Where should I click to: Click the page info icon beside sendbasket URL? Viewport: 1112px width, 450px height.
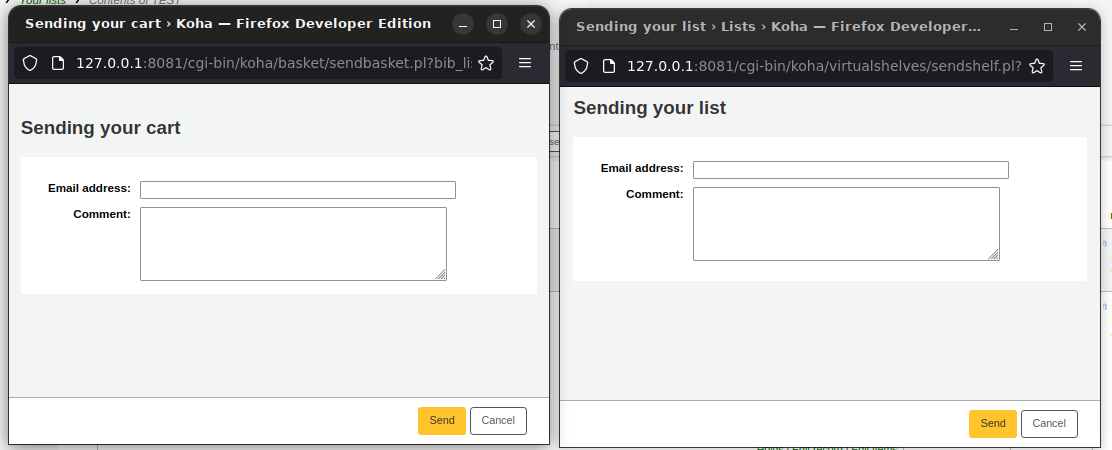[58, 63]
